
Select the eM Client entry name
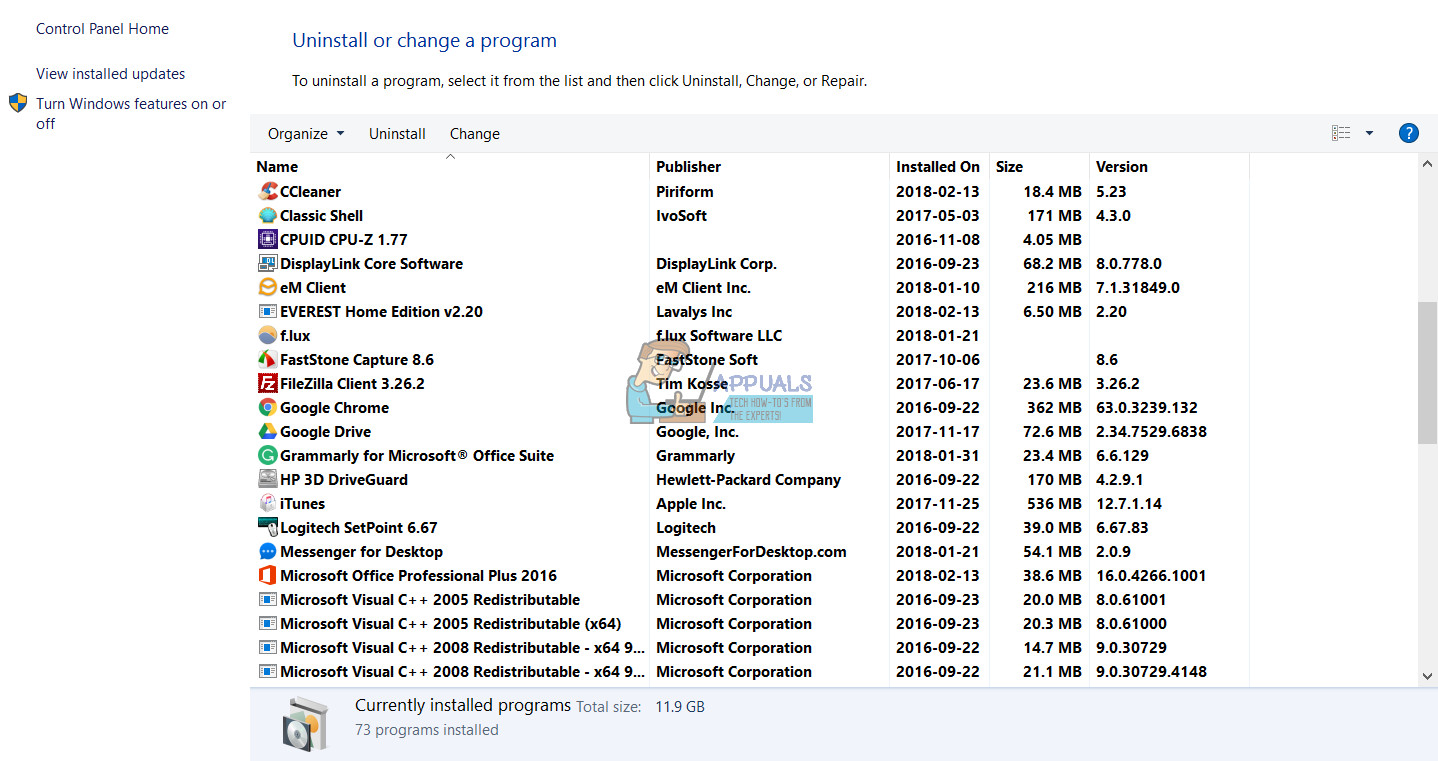[313, 287]
